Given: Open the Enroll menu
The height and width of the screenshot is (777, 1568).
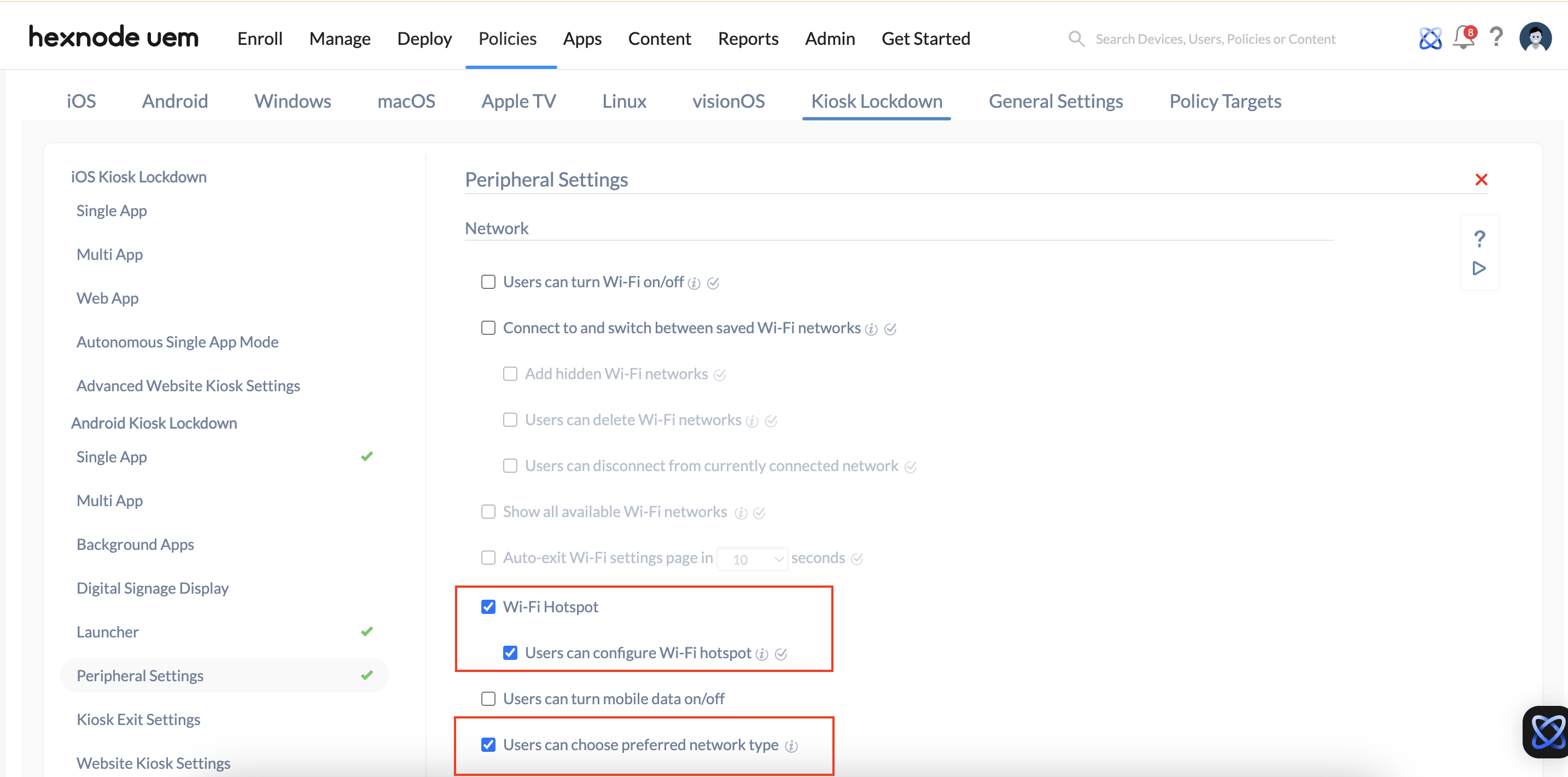Looking at the screenshot, I should pos(260,39).
